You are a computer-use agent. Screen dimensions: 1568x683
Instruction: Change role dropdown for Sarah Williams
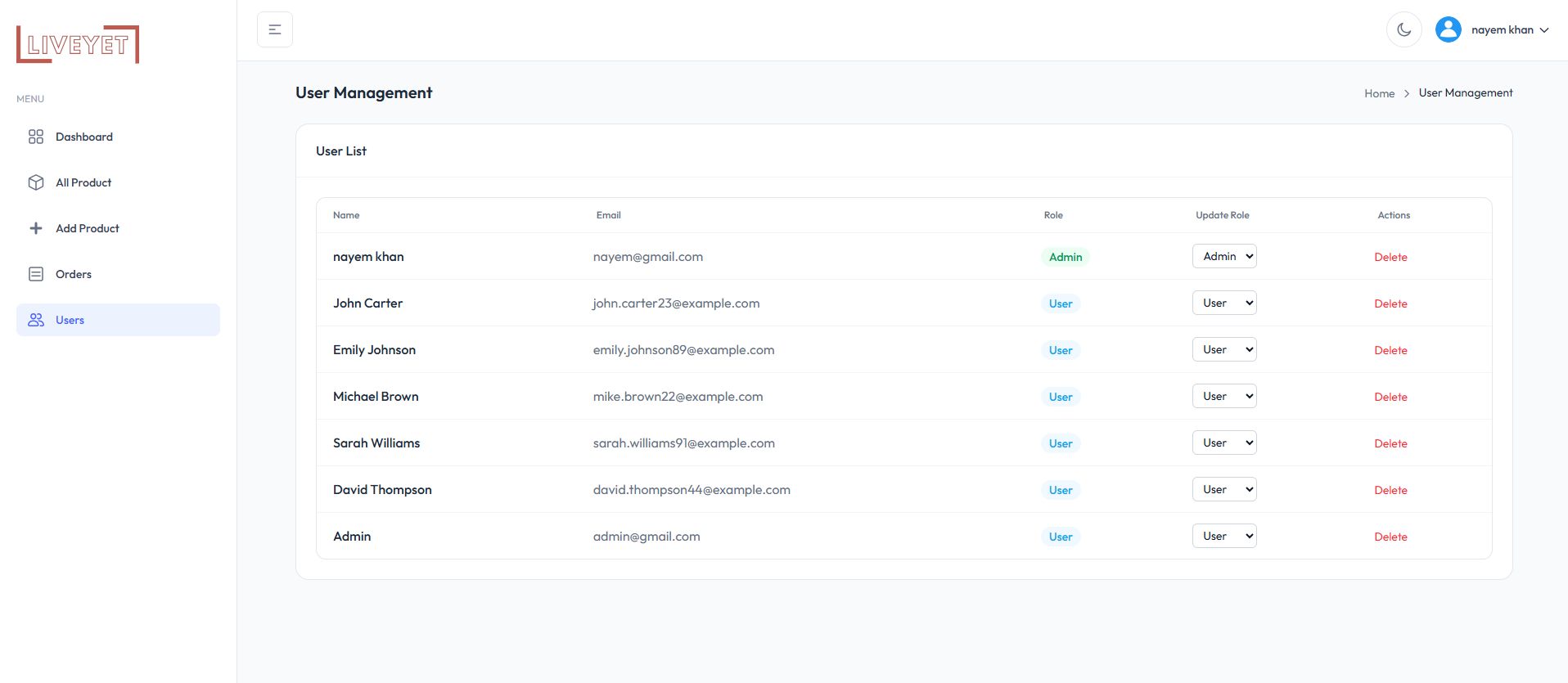1223,443
